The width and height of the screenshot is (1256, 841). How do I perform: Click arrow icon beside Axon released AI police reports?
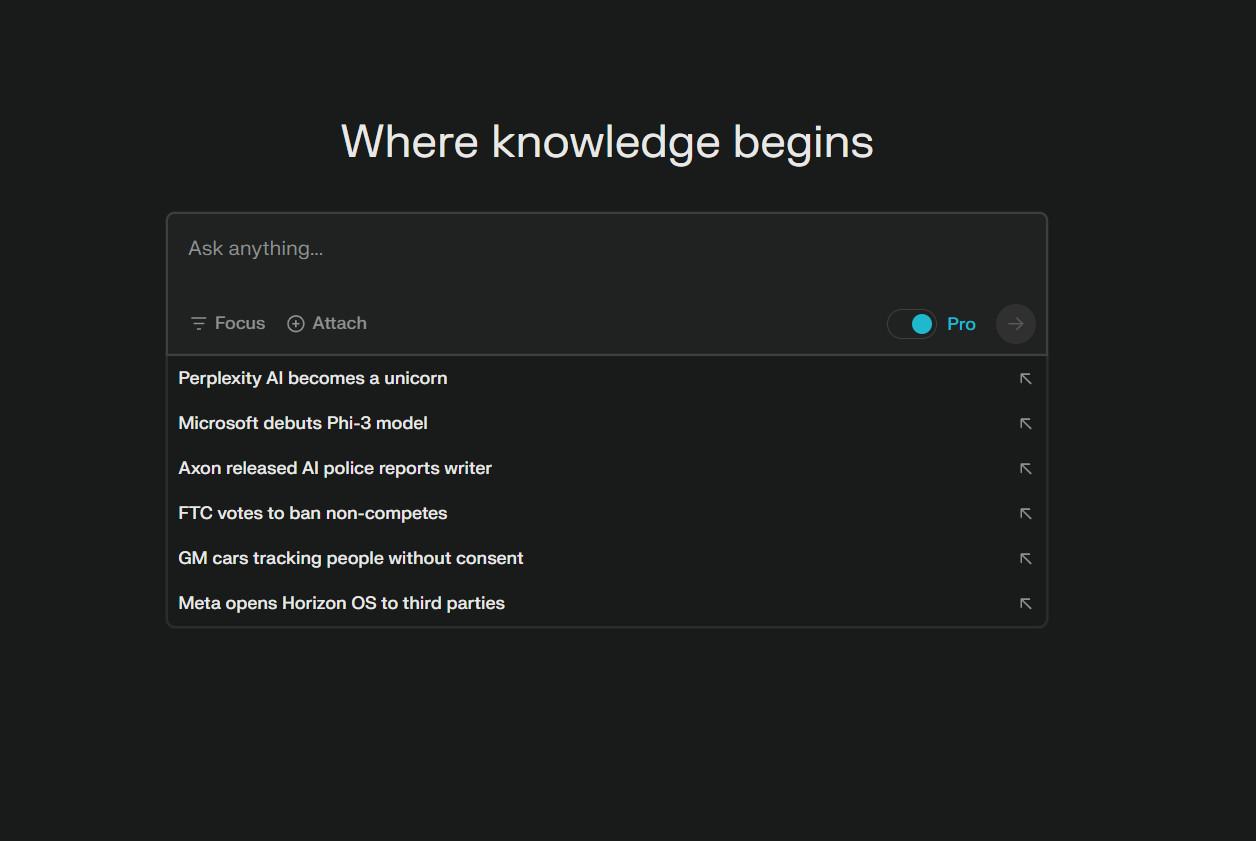coord(1025,469)
